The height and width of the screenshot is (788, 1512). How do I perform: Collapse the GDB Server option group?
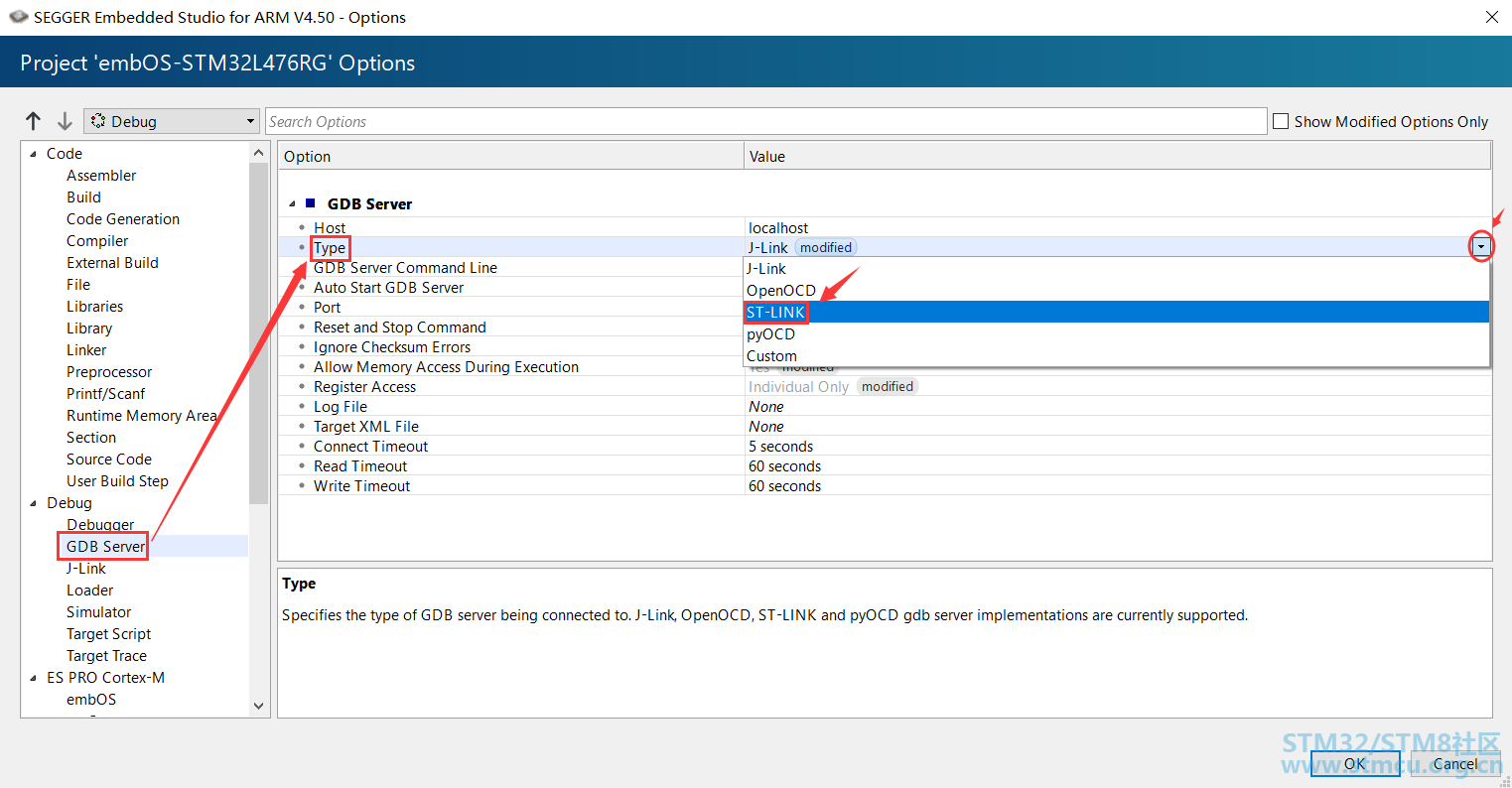pos(292,203)
